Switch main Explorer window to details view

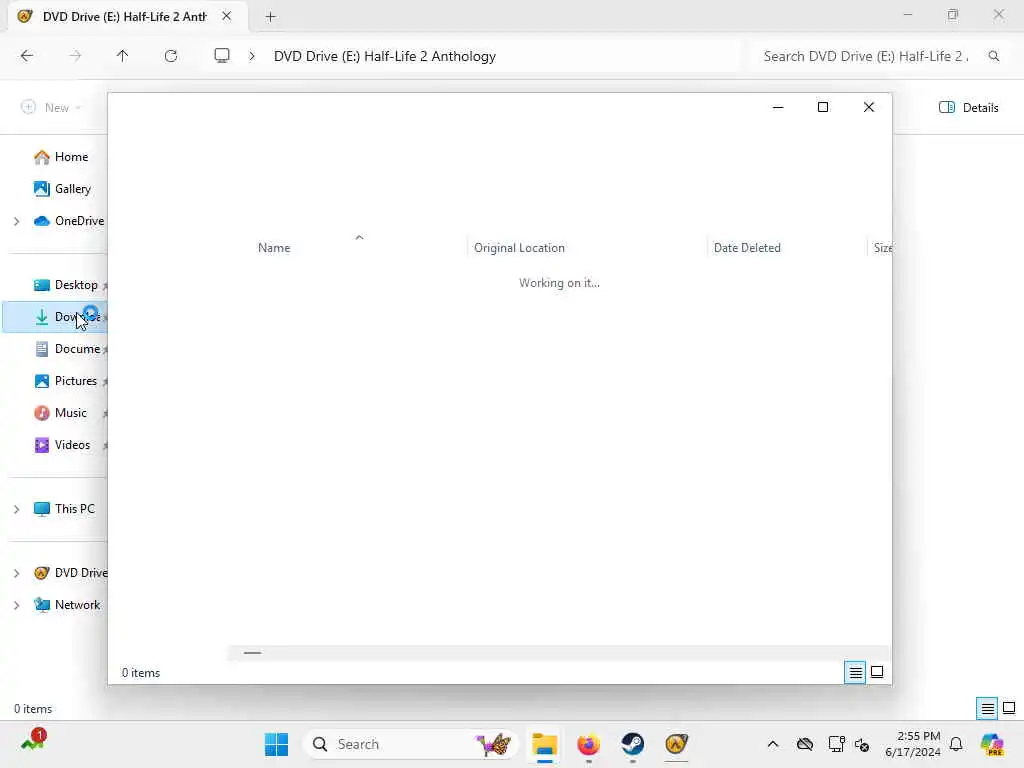[x=987, y=708]
